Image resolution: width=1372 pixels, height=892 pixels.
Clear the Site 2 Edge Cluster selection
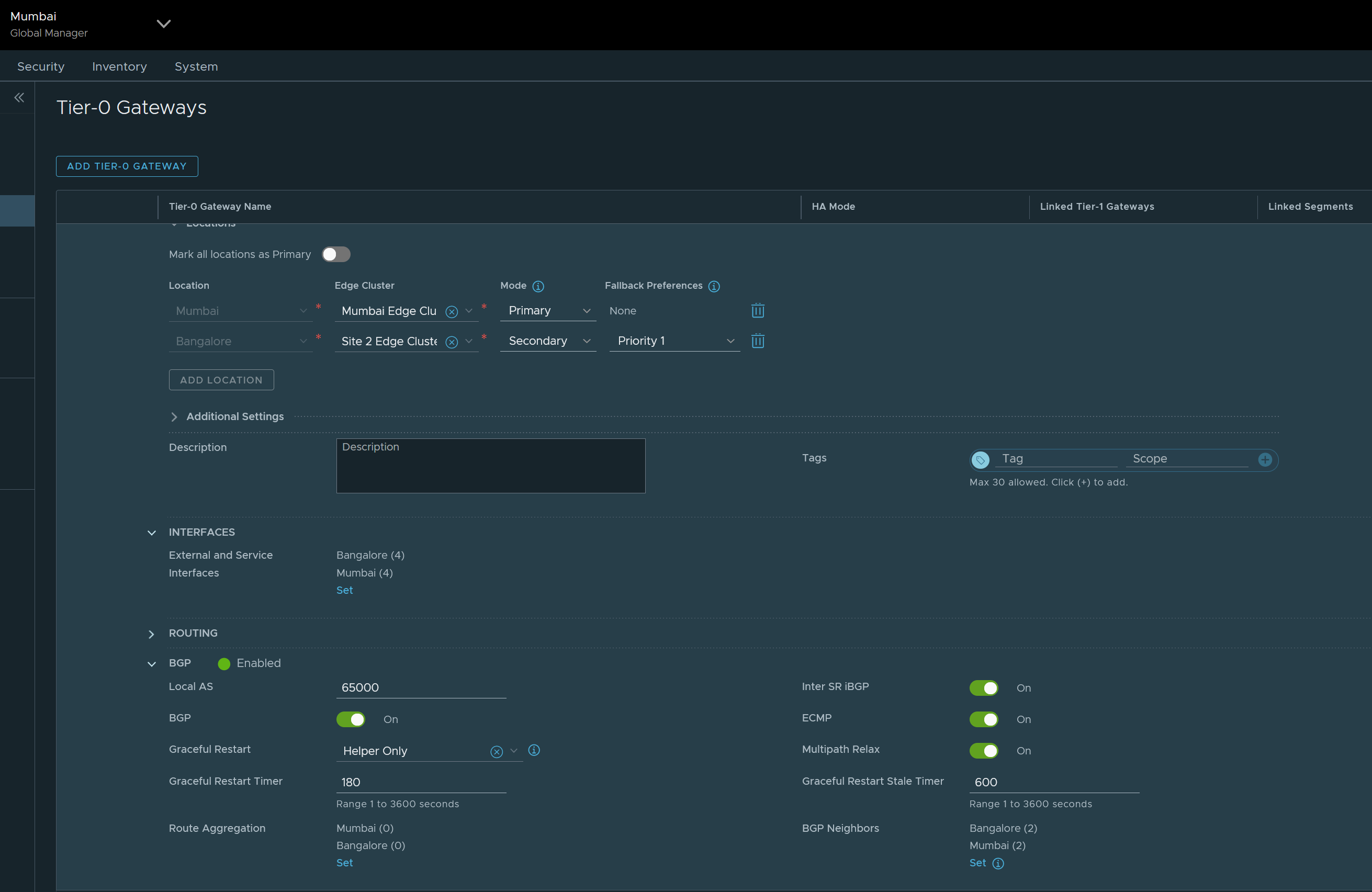452,342
